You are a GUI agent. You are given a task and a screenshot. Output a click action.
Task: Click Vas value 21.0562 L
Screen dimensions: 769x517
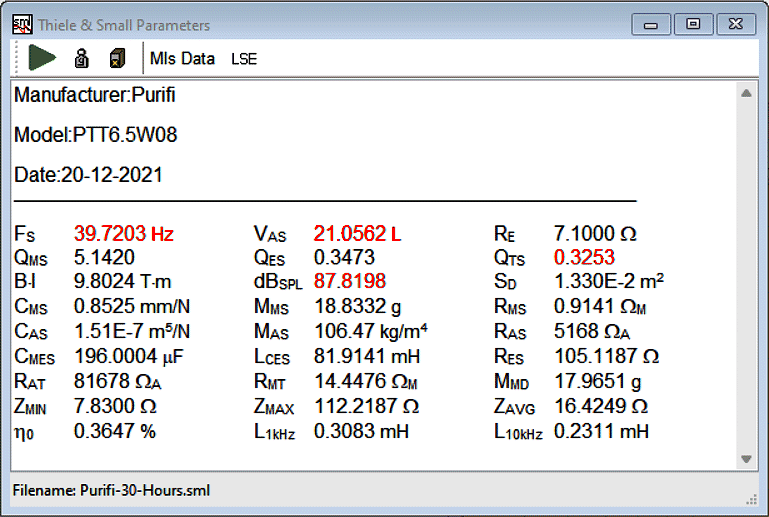[358, 233]
